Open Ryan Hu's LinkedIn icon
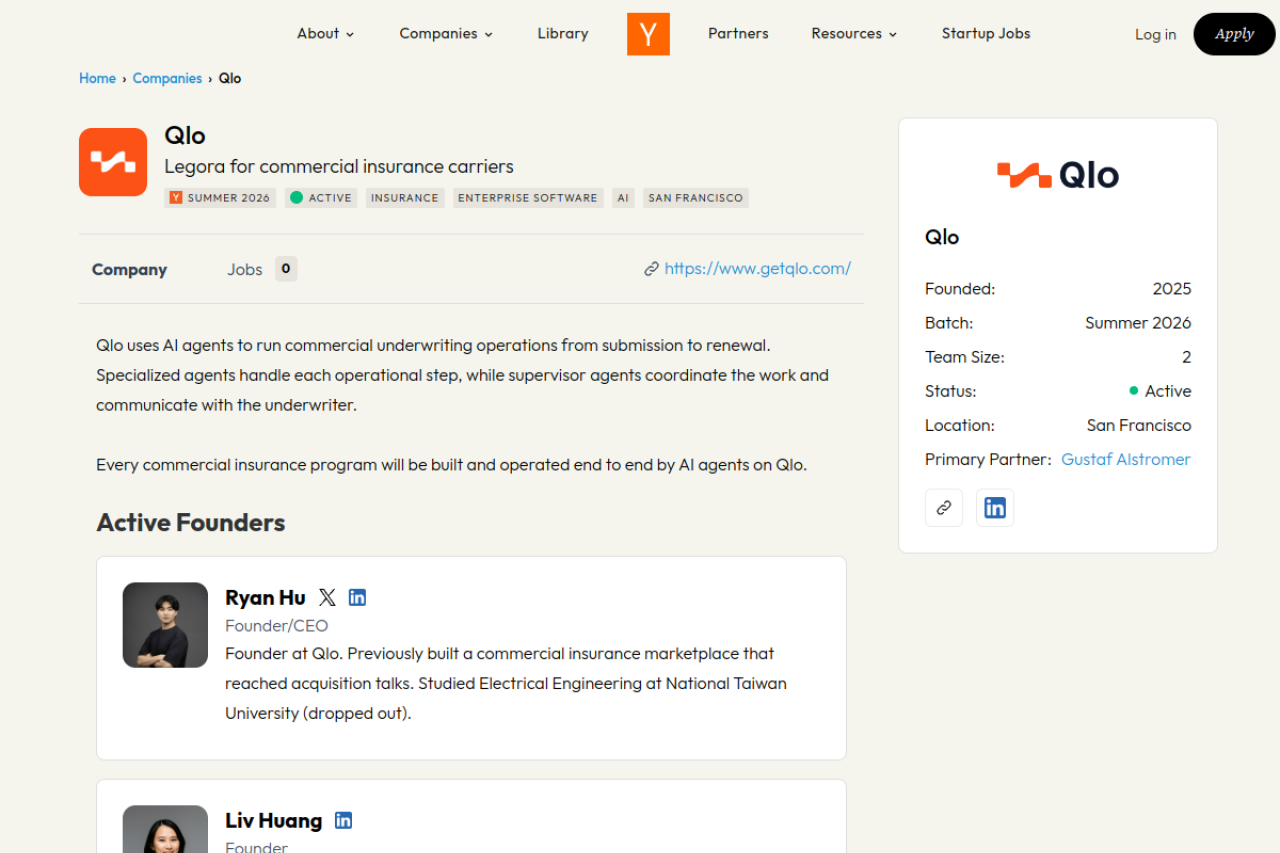Viewport: 1280px width, 853px height. (x=357, y=598)
